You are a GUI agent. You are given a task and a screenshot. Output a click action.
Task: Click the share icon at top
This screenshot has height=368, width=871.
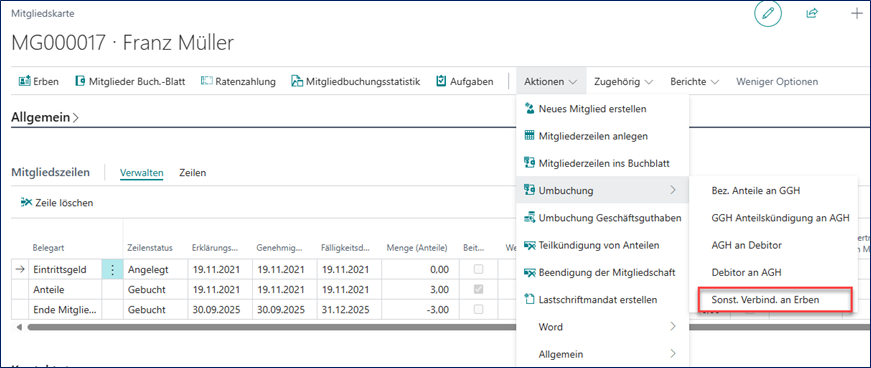(812, 13)
